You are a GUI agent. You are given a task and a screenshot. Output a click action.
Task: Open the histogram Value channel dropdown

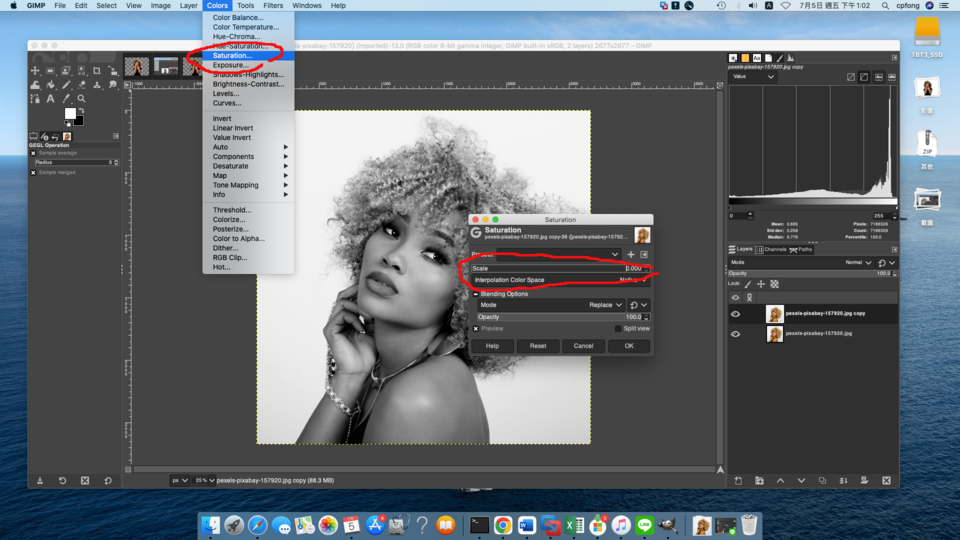753,77
